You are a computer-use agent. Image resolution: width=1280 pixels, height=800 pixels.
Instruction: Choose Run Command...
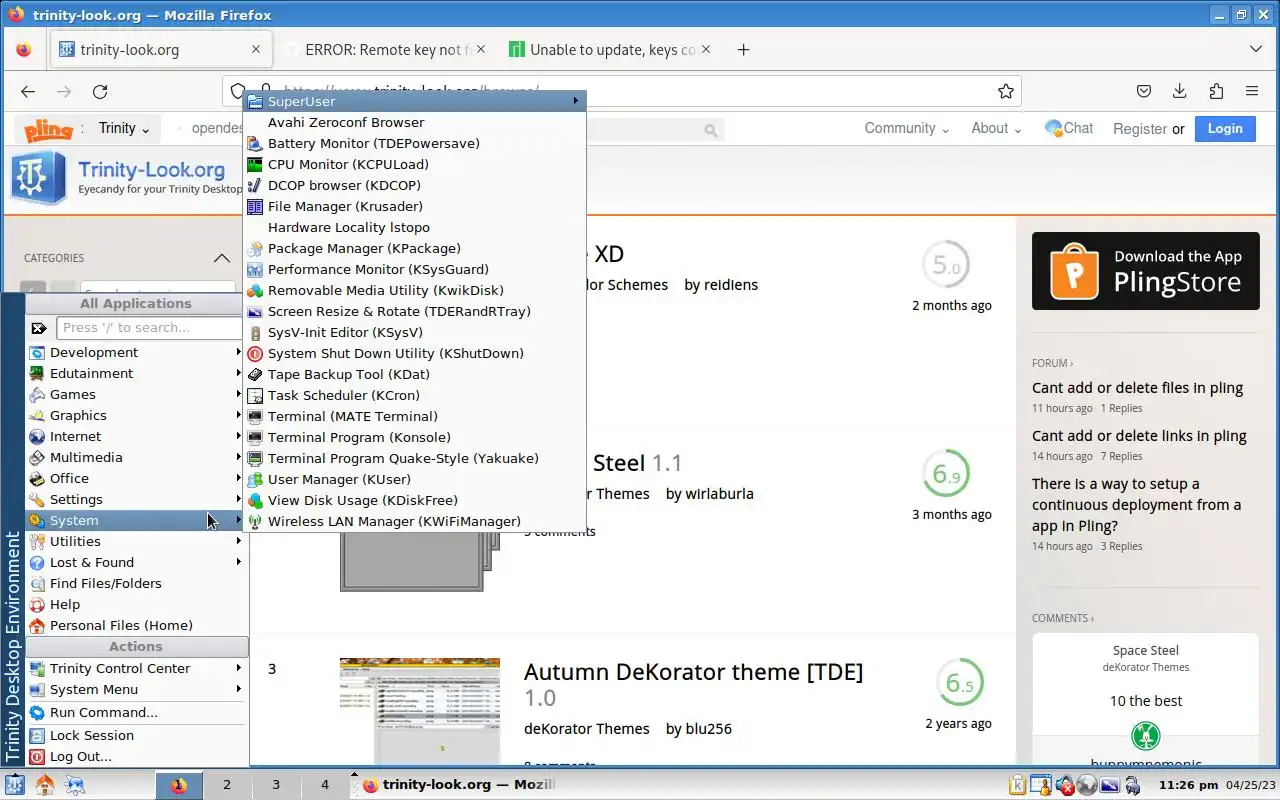point(136,712)
